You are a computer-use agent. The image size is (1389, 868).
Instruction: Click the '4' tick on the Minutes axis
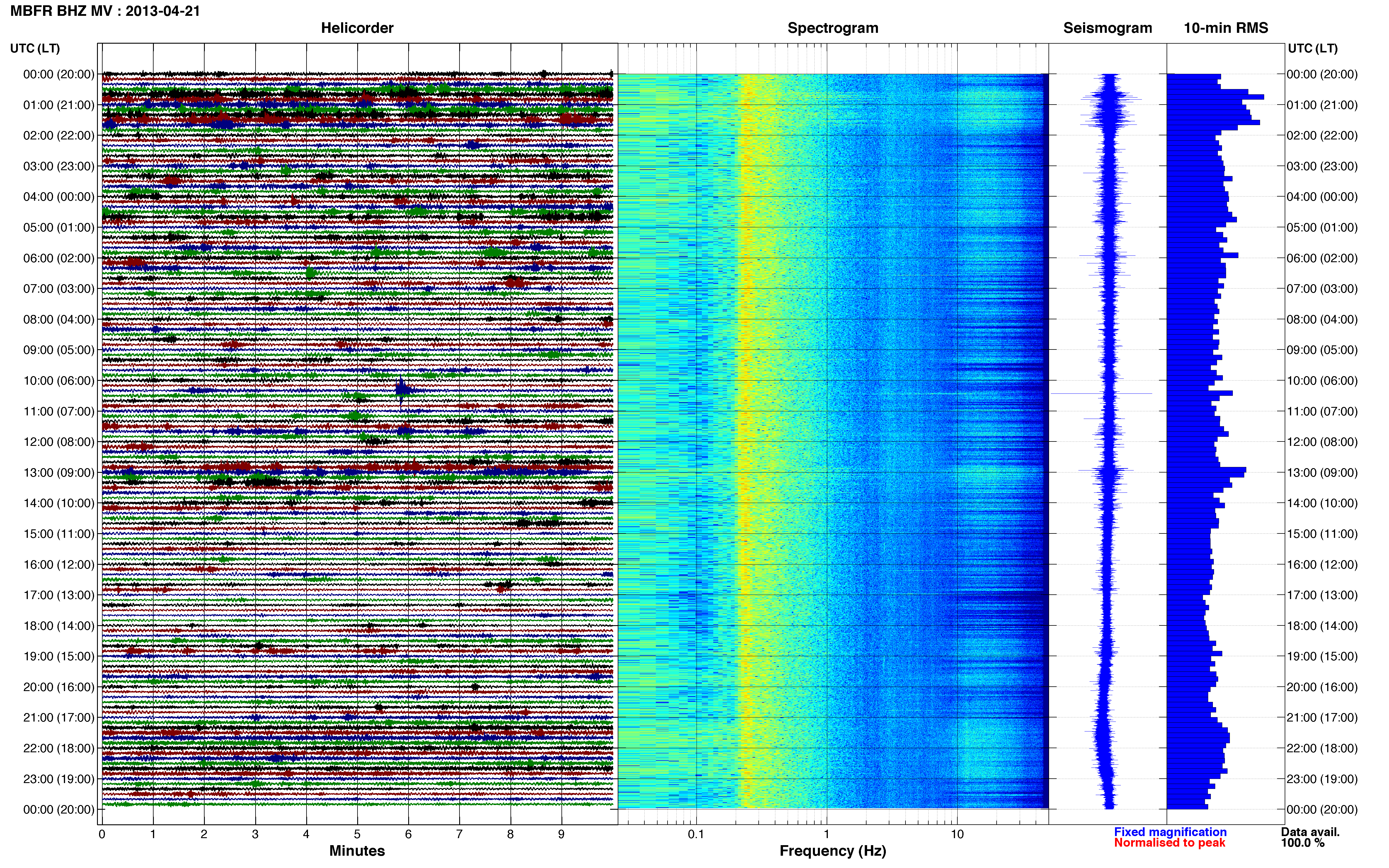[x=306, y=835]
